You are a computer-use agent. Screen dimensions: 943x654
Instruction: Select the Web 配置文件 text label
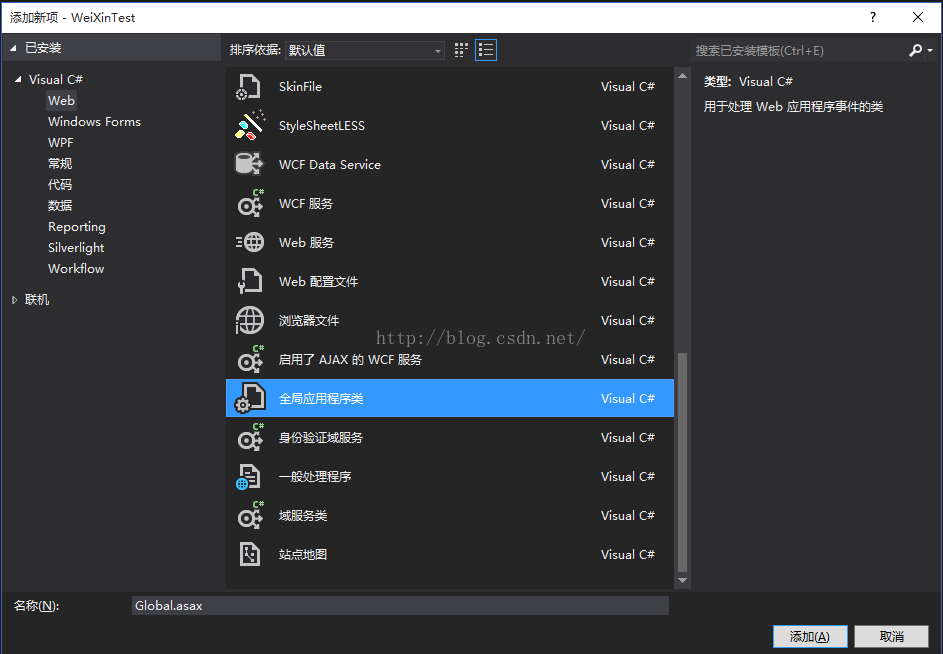[319, 282]
